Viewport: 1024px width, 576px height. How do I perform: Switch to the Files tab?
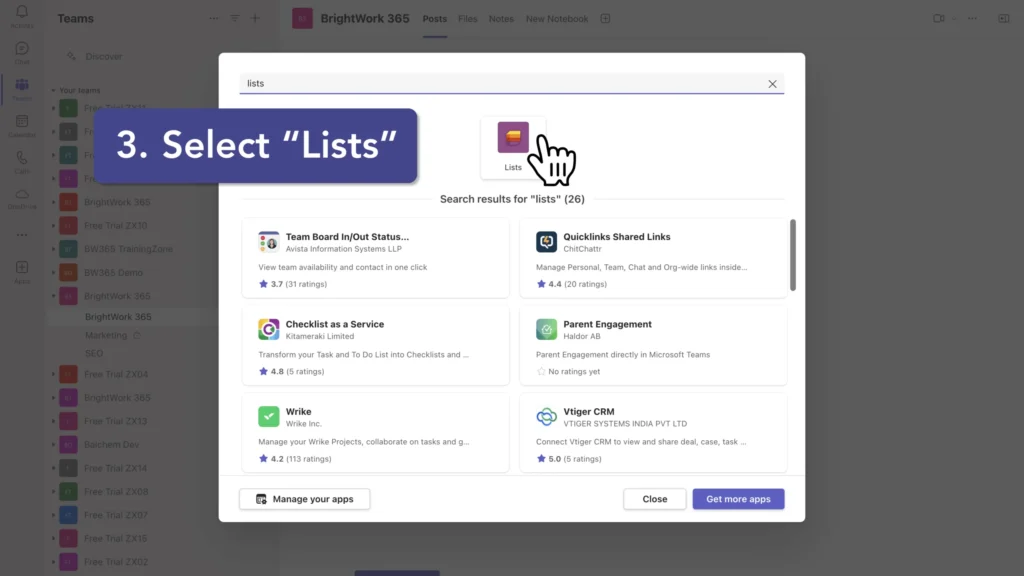pyautogui.click(x=467, y=18)
